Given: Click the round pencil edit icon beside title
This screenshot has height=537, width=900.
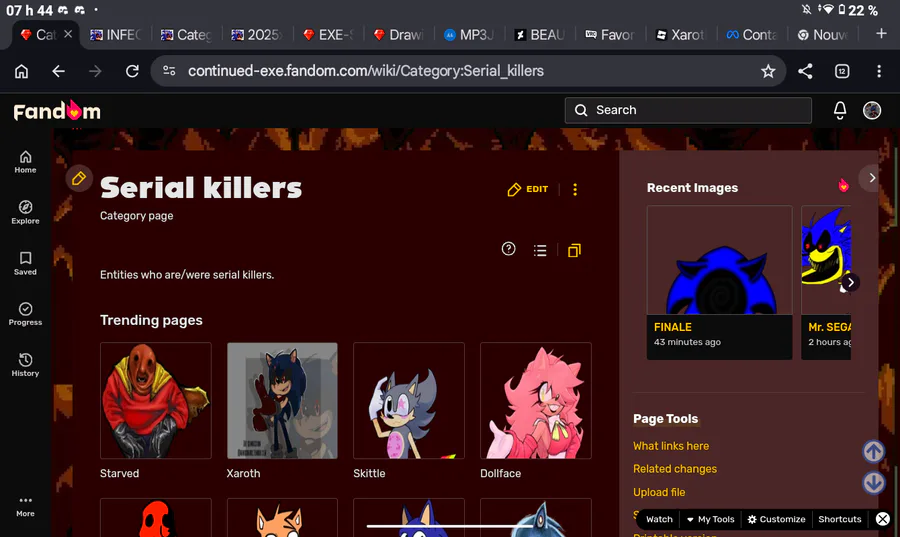Looking at the screenshot, I should coord(79,178).
